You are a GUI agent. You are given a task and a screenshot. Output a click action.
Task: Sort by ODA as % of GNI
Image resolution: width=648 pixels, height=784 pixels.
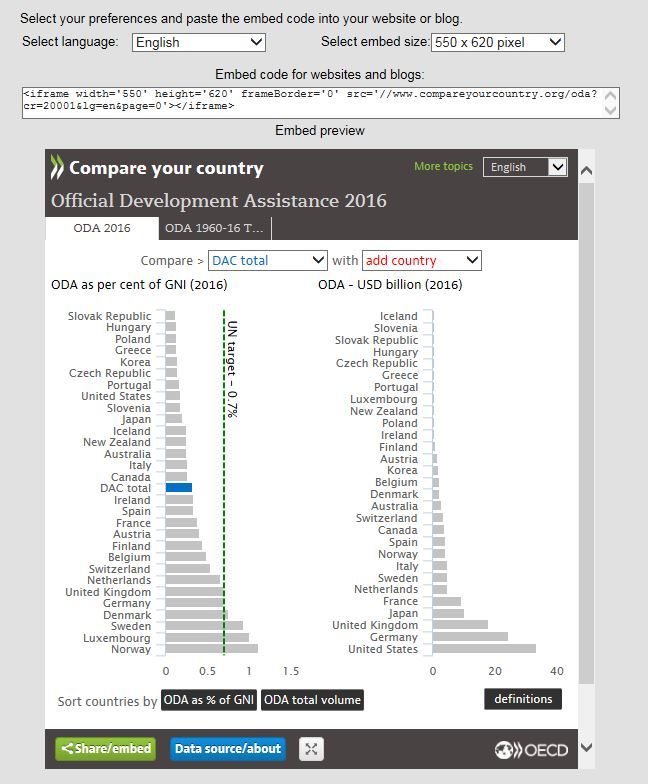[208, 700]
